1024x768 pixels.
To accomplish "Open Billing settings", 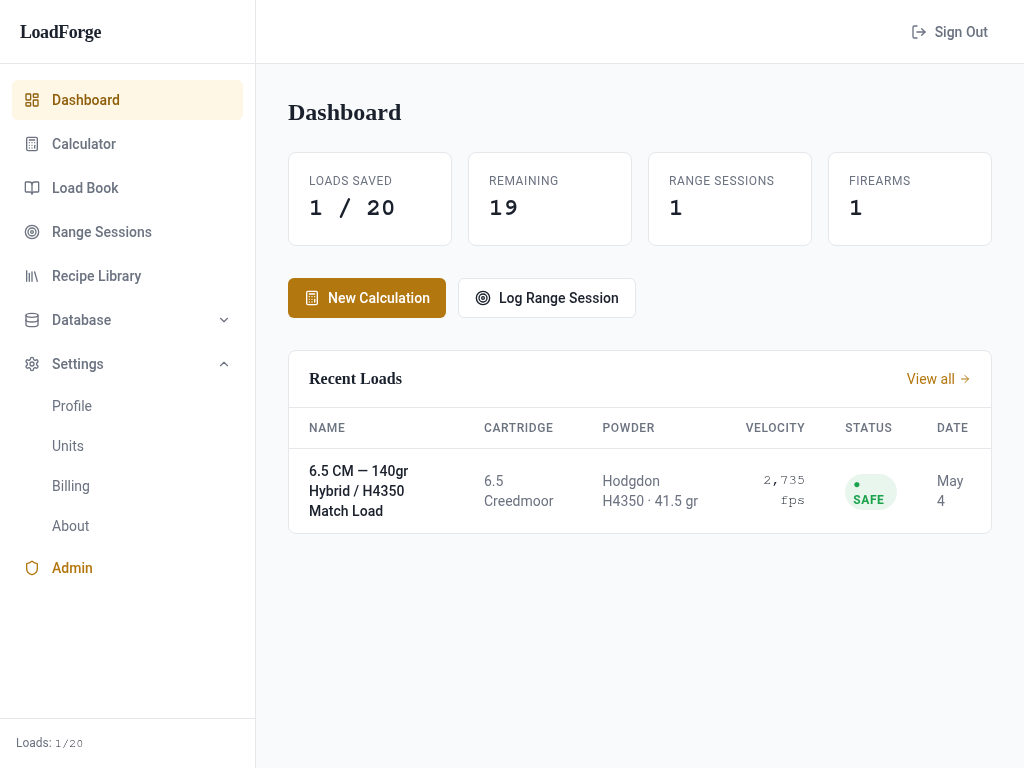I will click(x=71, y=486).
